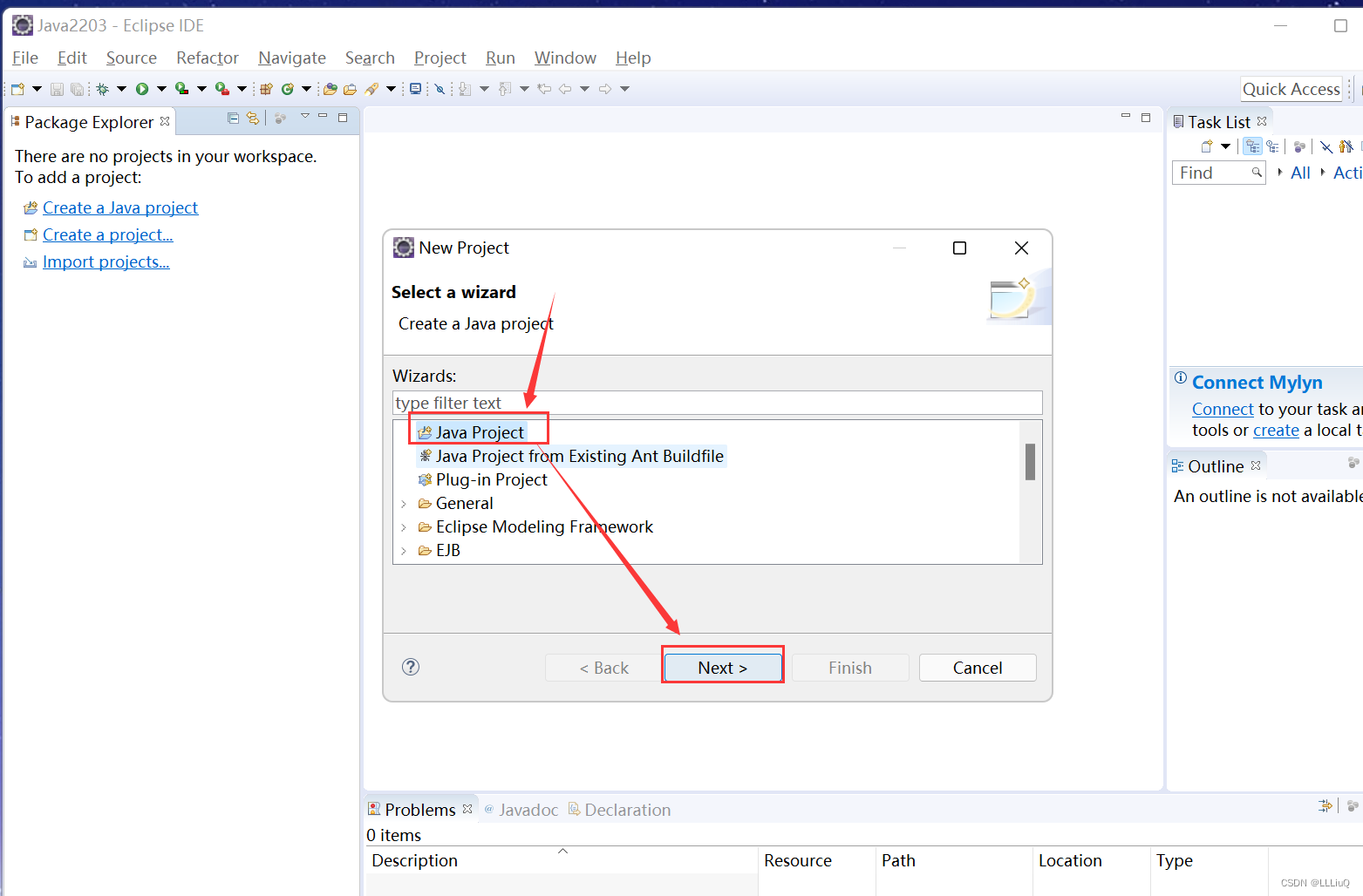
Task: Click the Back navigation arrow icon
Action: pos(565,89)
